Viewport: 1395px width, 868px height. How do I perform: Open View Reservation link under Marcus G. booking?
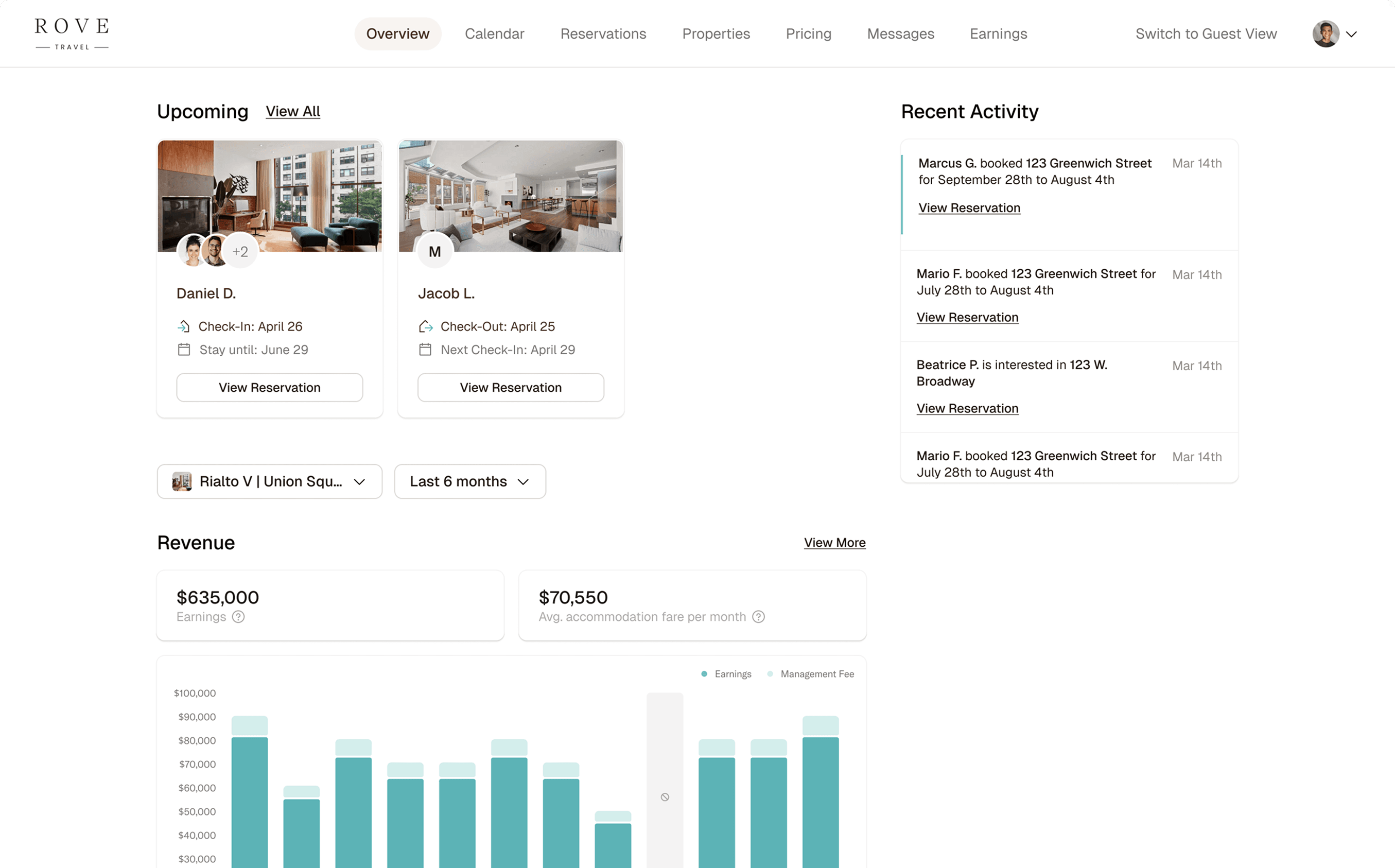click(x=969, y=208)
